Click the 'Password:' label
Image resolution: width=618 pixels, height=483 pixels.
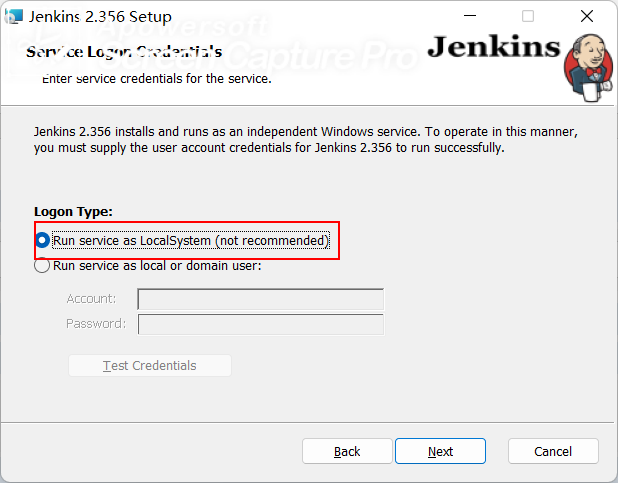pyautogui.click(x=96, y=324)
